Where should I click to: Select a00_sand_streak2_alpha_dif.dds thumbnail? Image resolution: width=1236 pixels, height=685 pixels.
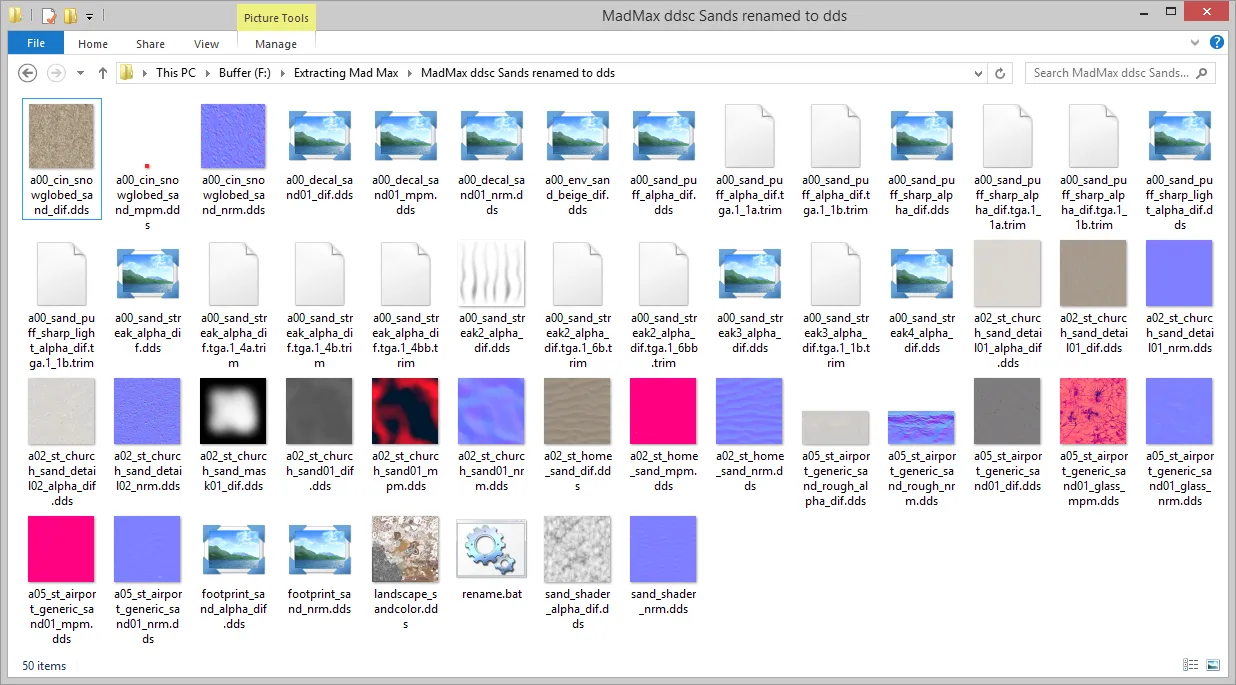(x=492, y=274)
